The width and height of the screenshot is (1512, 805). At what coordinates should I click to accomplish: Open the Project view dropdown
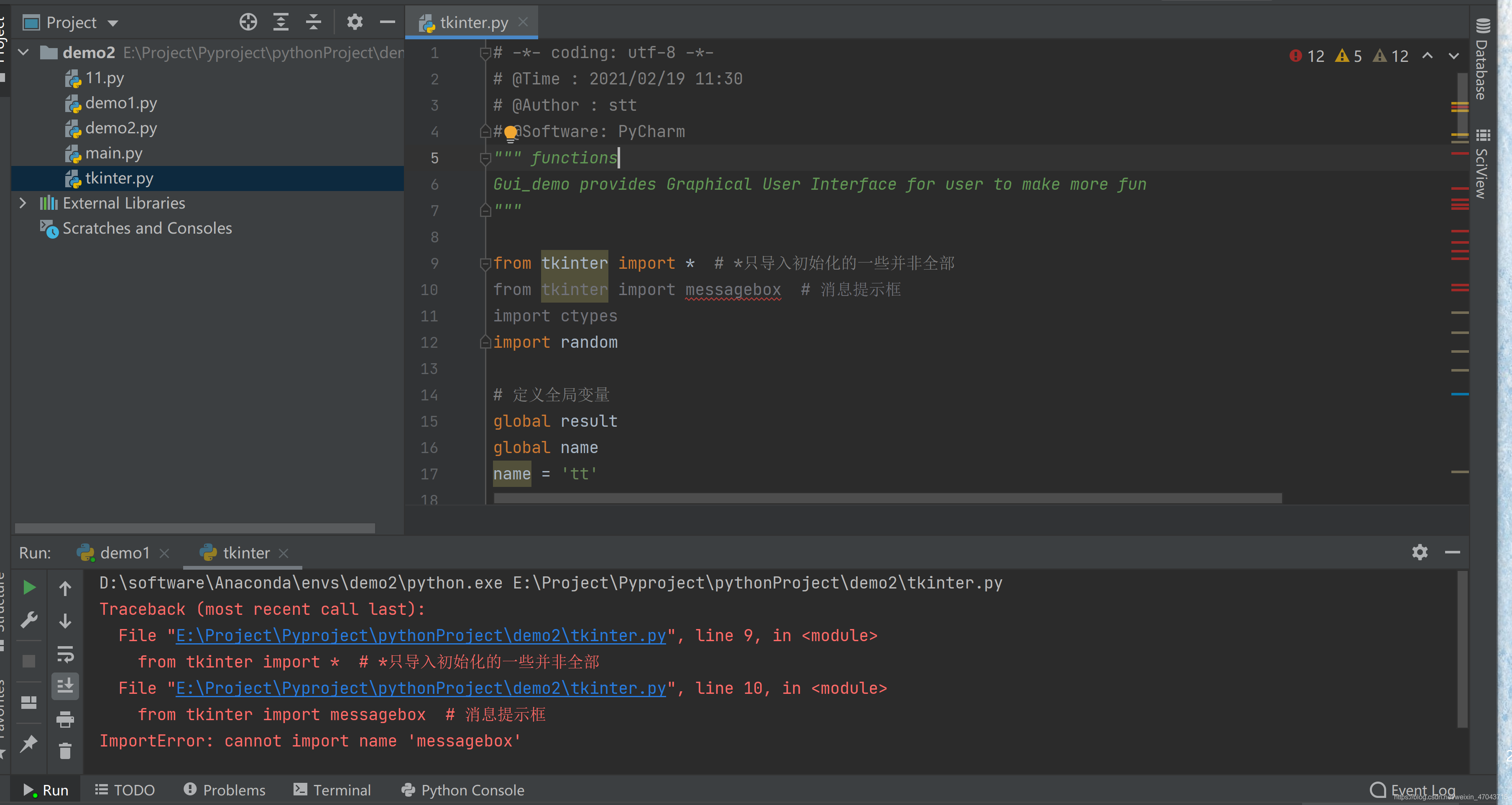click(x=113, y=23)
